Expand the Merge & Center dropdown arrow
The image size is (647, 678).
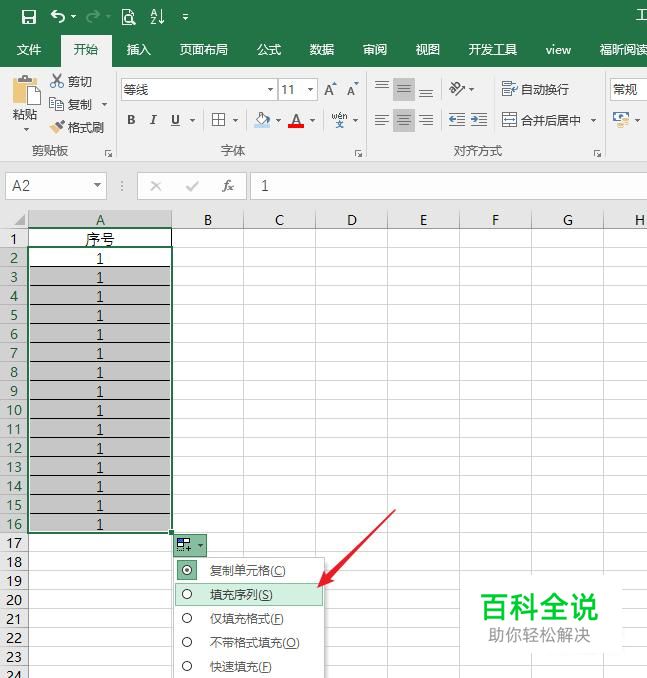(593, 120)
